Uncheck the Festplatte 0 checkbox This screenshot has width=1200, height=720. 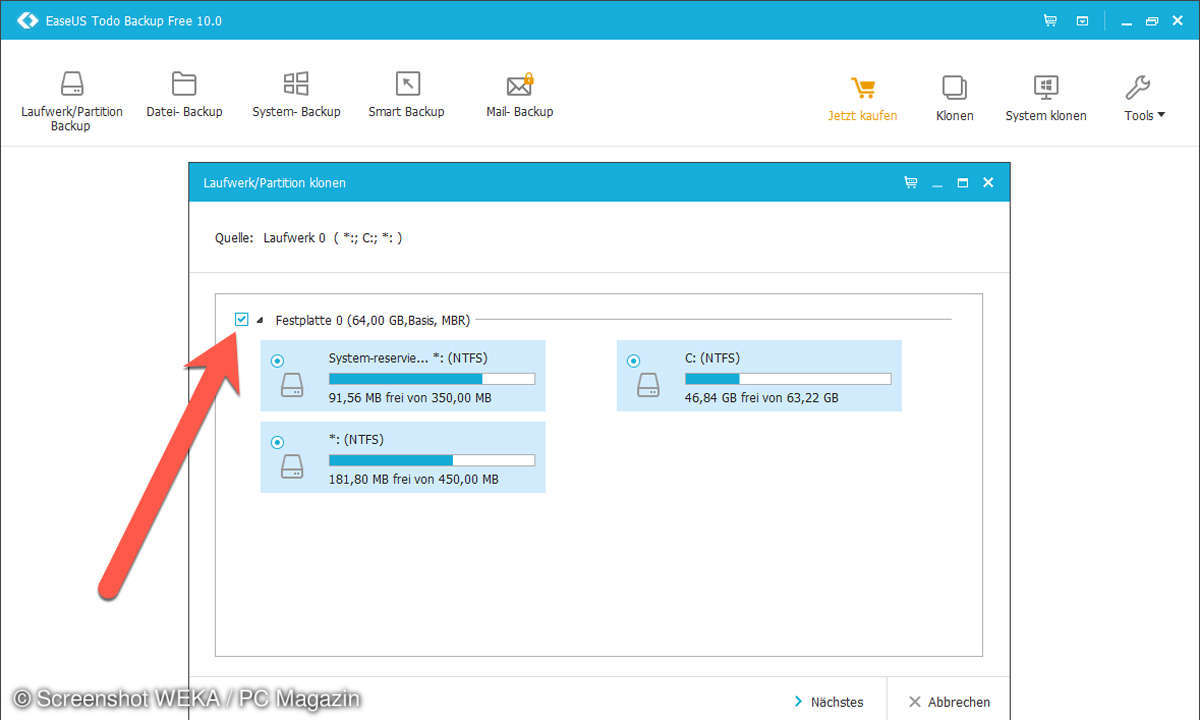pos(241,319)
